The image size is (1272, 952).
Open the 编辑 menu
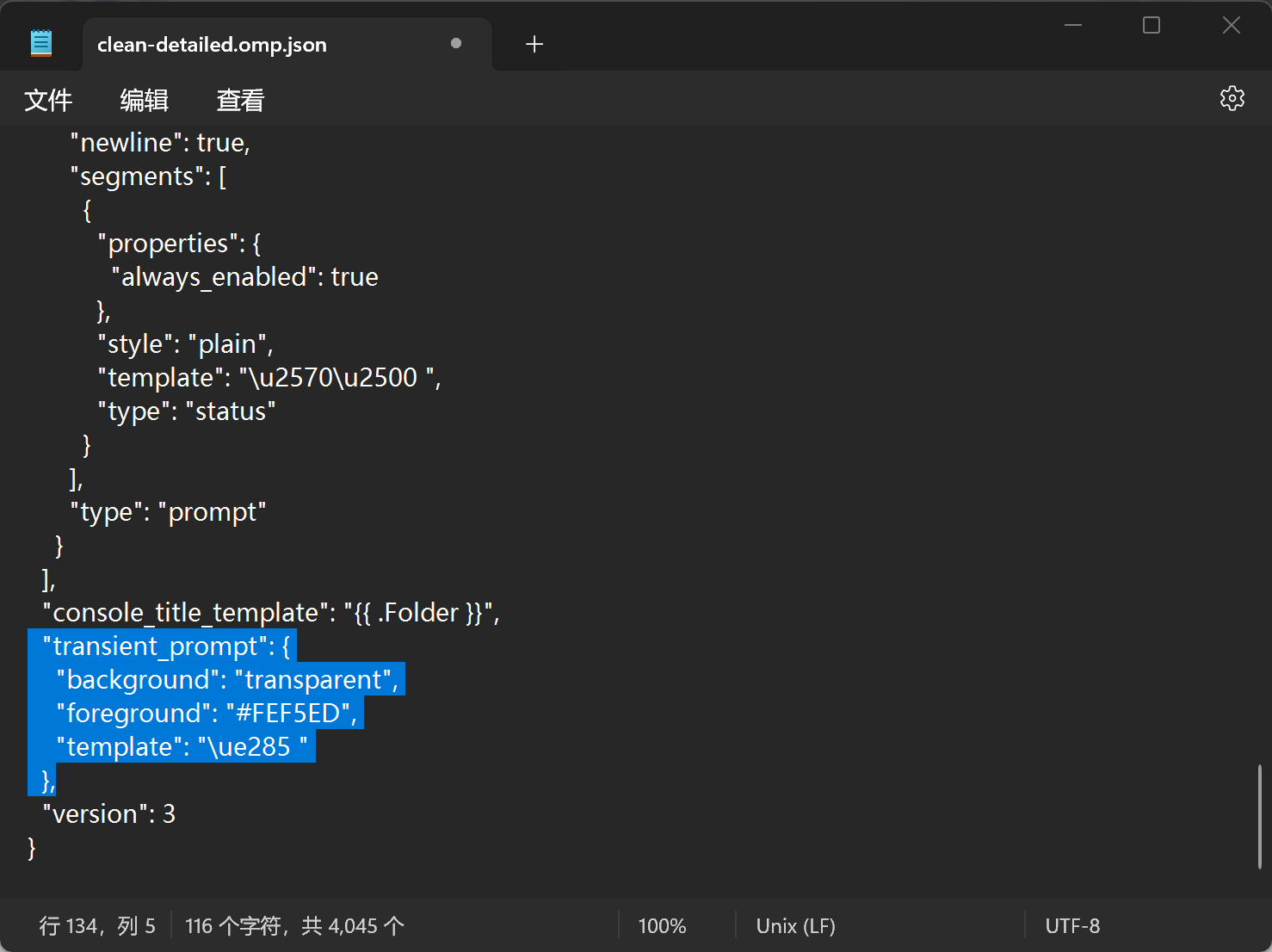[x=144, y=101]
